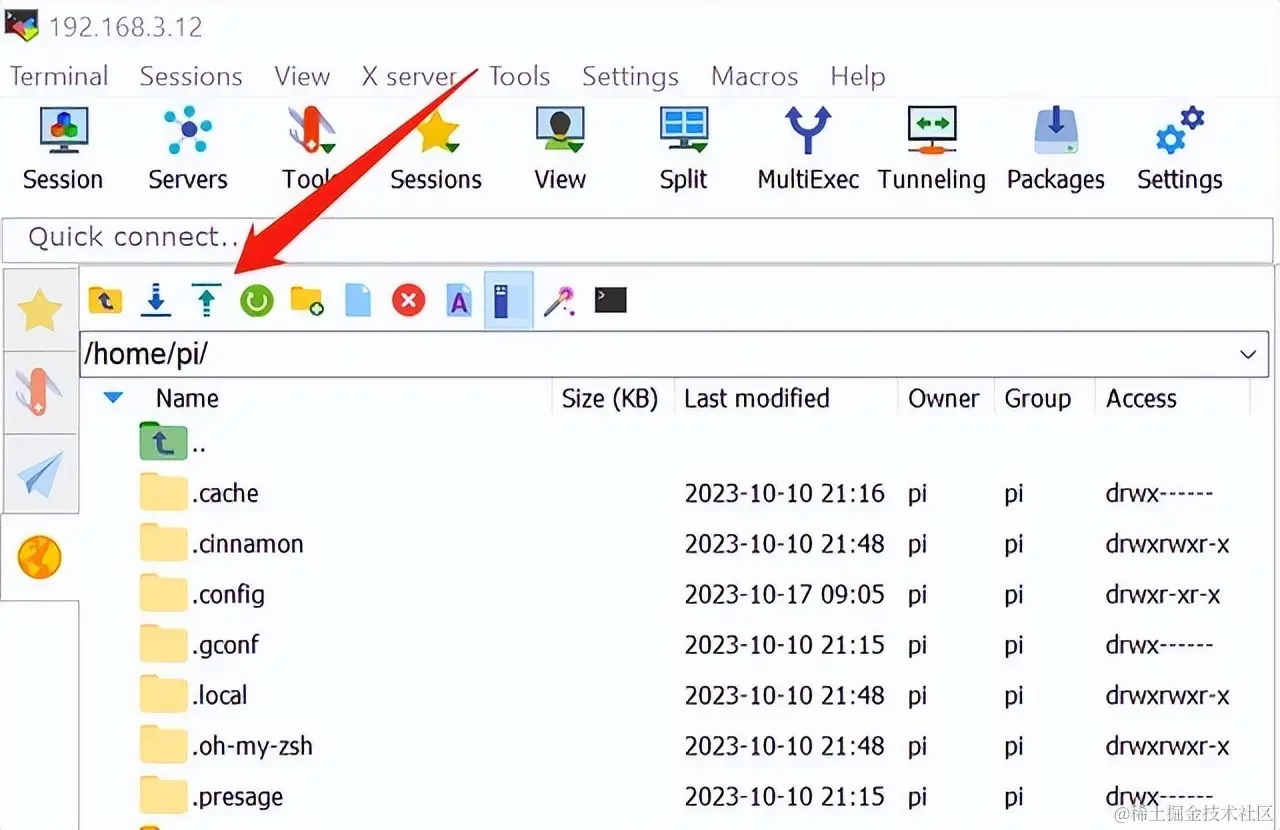Select the Swiss-knife tools sidebar tab

(x=40, y=392)
